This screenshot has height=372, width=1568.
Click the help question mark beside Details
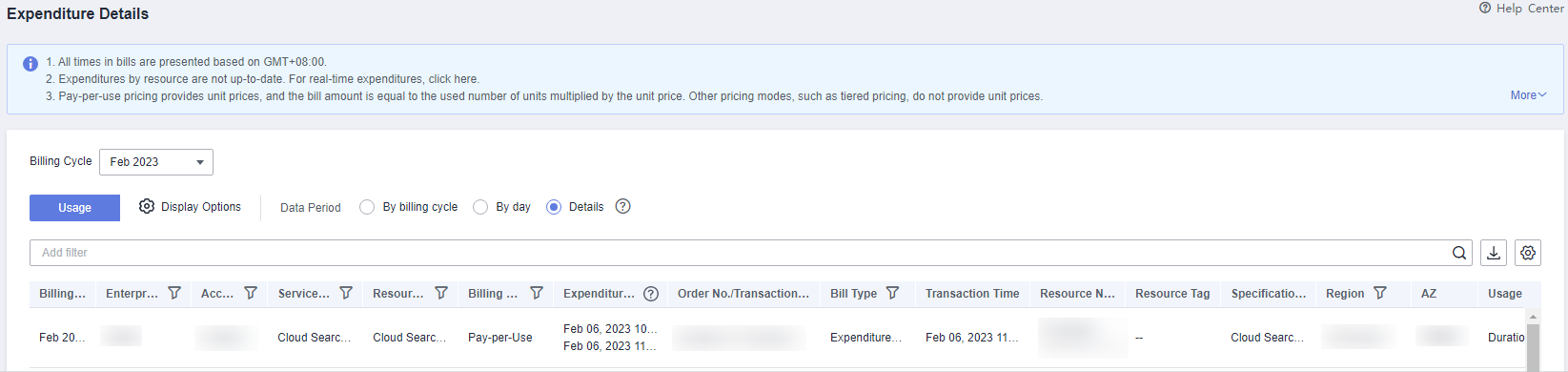pos(622,206)
